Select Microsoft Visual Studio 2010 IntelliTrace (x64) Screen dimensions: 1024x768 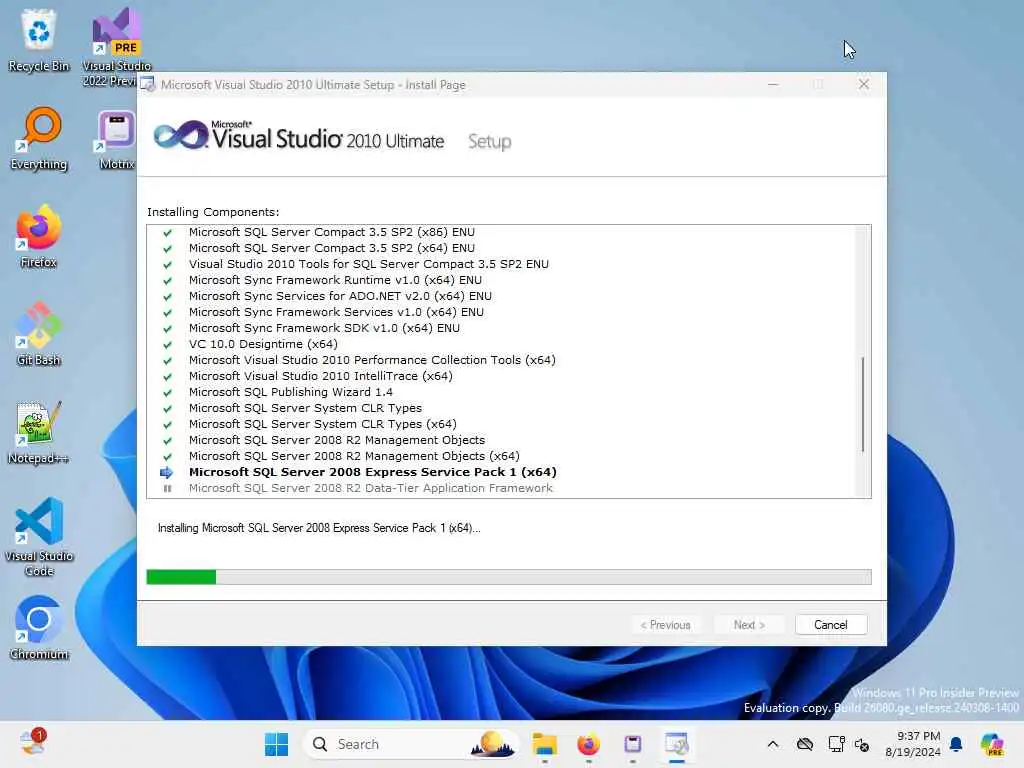[x=321, y=376]
